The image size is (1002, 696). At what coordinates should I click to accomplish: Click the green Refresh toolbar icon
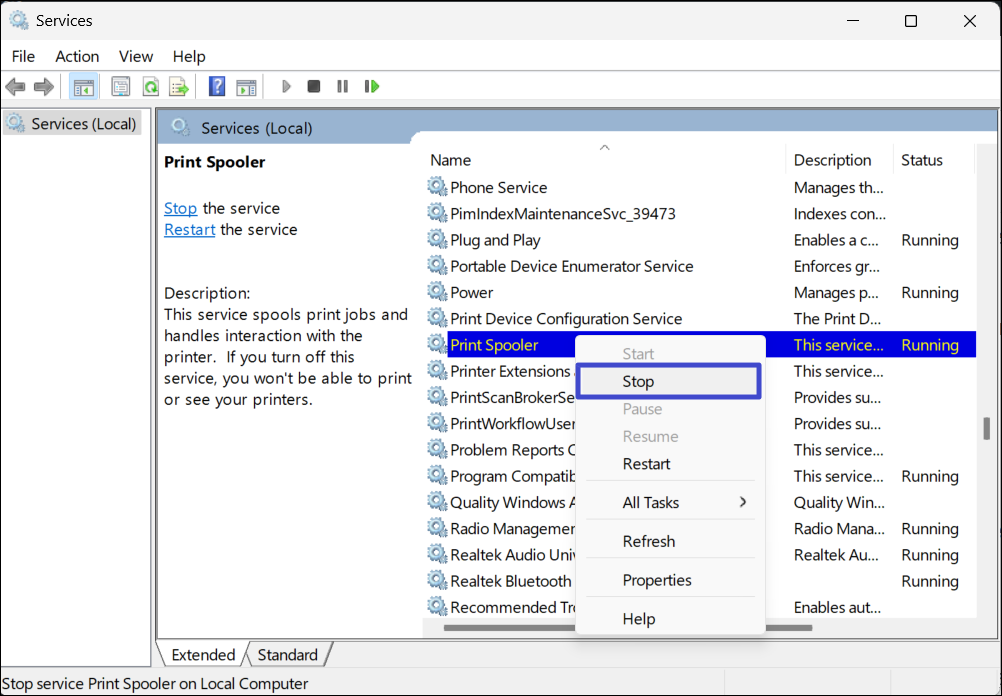150,87
